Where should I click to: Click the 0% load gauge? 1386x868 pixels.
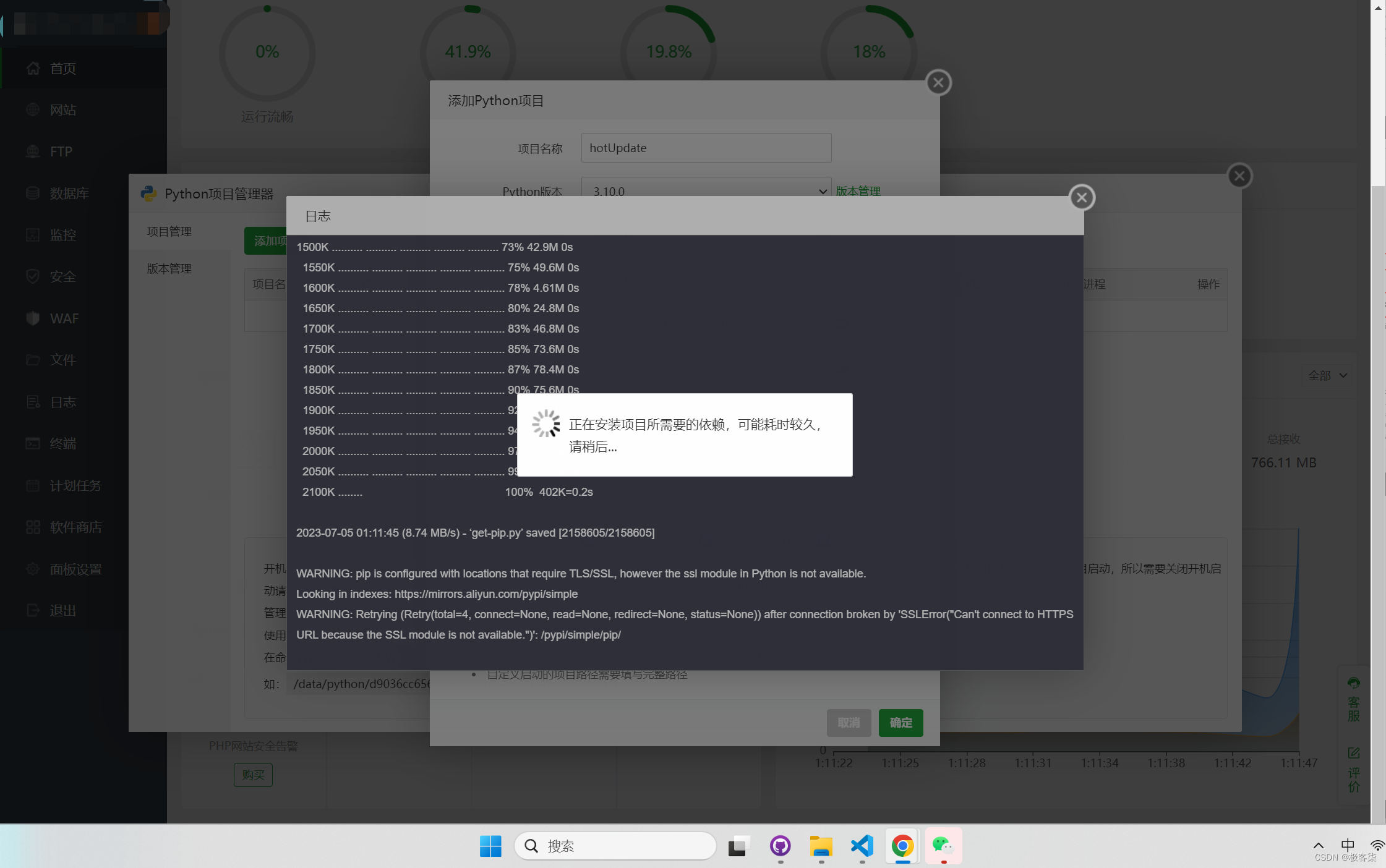(x=267, y=53)
